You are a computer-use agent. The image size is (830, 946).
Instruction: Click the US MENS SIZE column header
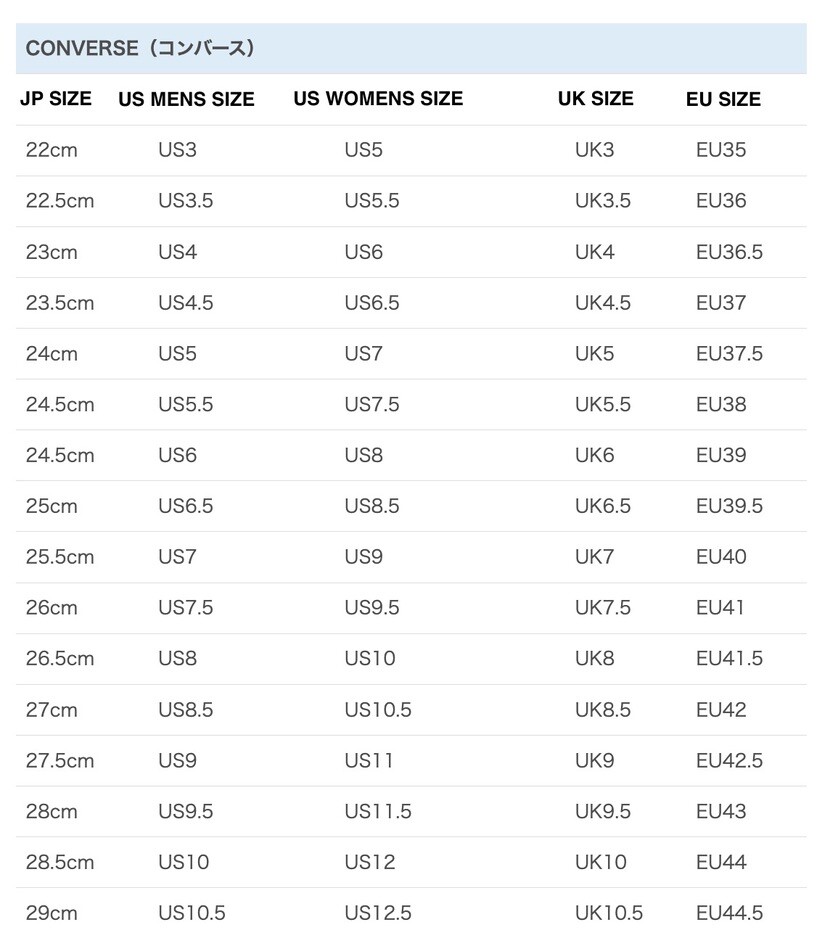(x=186, y=99)
